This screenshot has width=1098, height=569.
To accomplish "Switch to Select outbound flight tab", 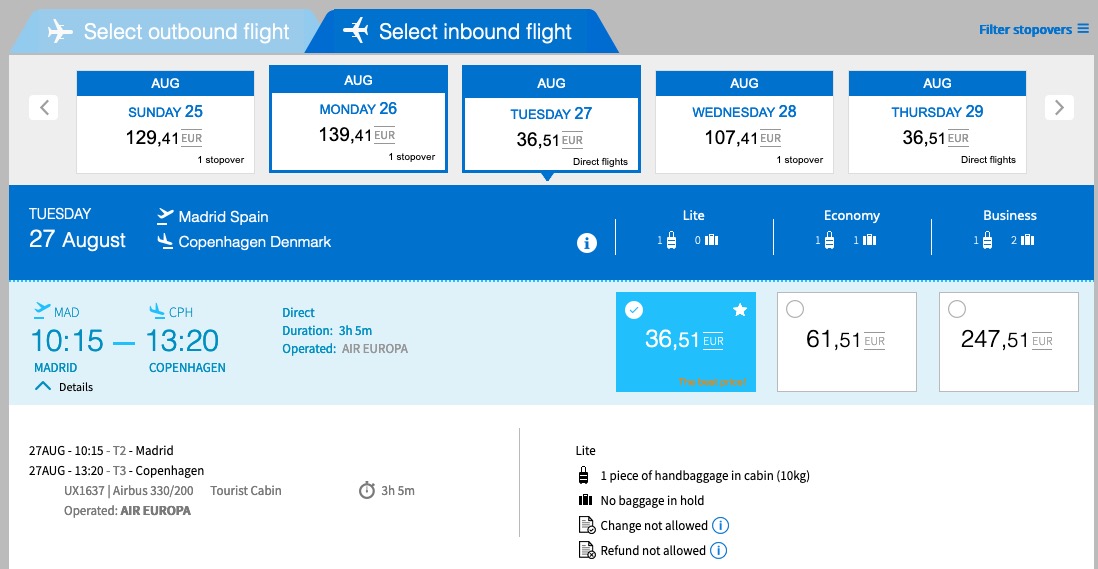I will point(165,31).
